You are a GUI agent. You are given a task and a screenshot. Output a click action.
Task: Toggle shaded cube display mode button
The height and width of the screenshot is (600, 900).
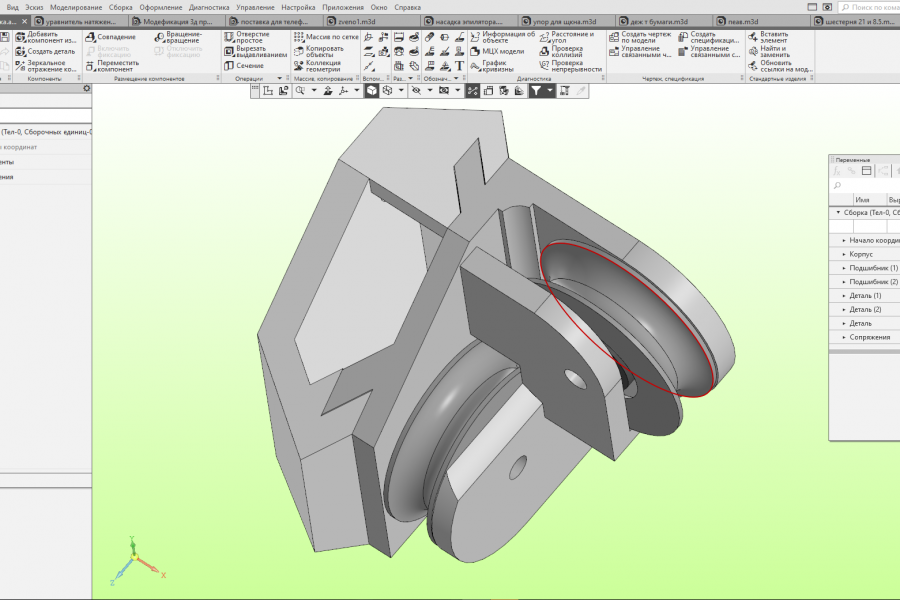pyautogui.click(x=371, y=90)
